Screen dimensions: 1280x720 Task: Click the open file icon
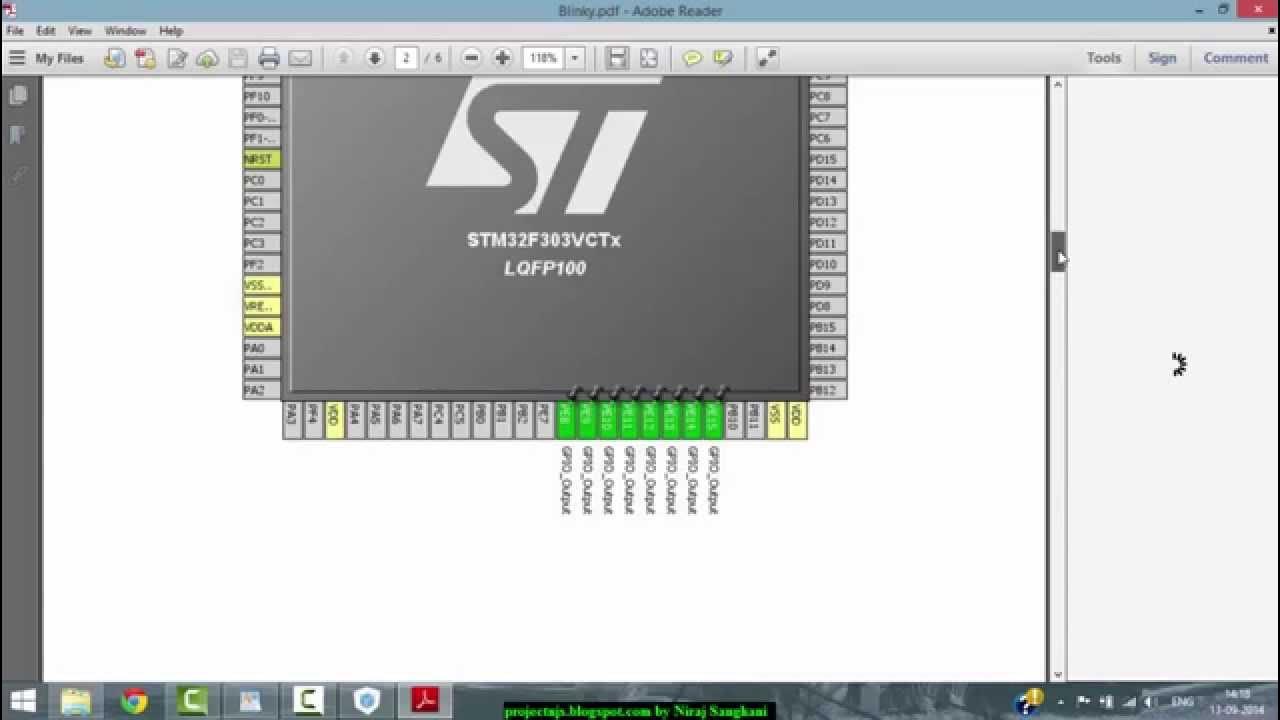coord(115,58)
